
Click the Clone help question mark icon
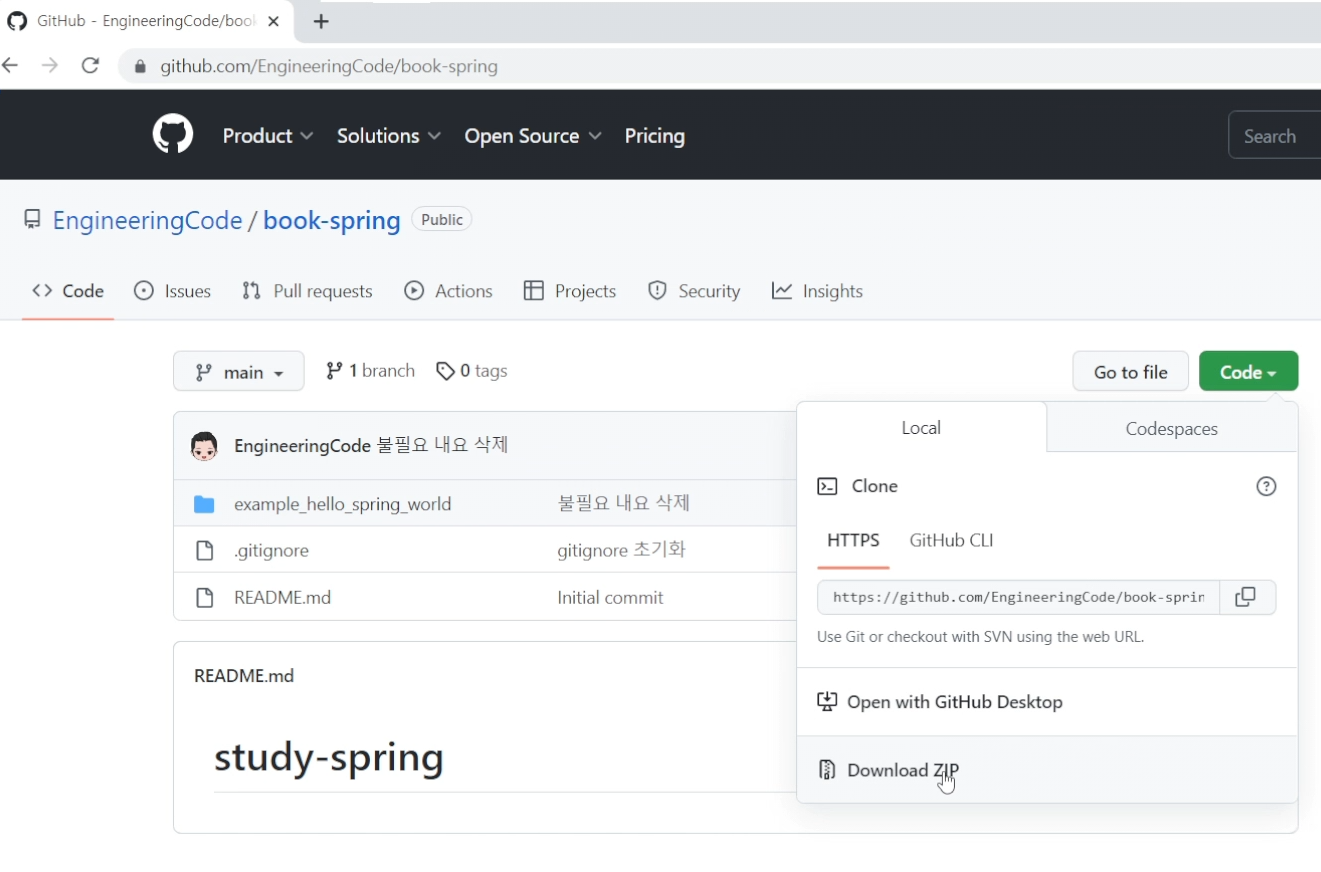1266,486
